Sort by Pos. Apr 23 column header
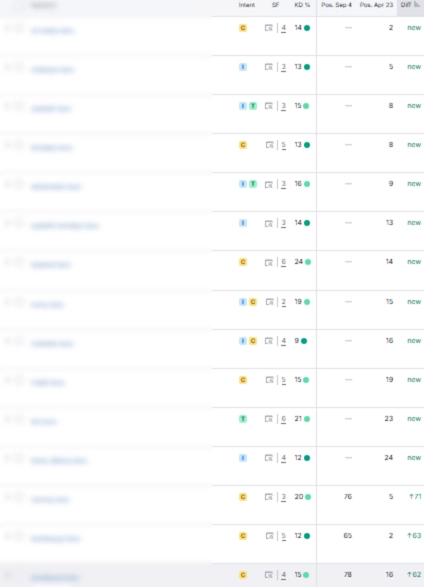 (x=376, y=5)
